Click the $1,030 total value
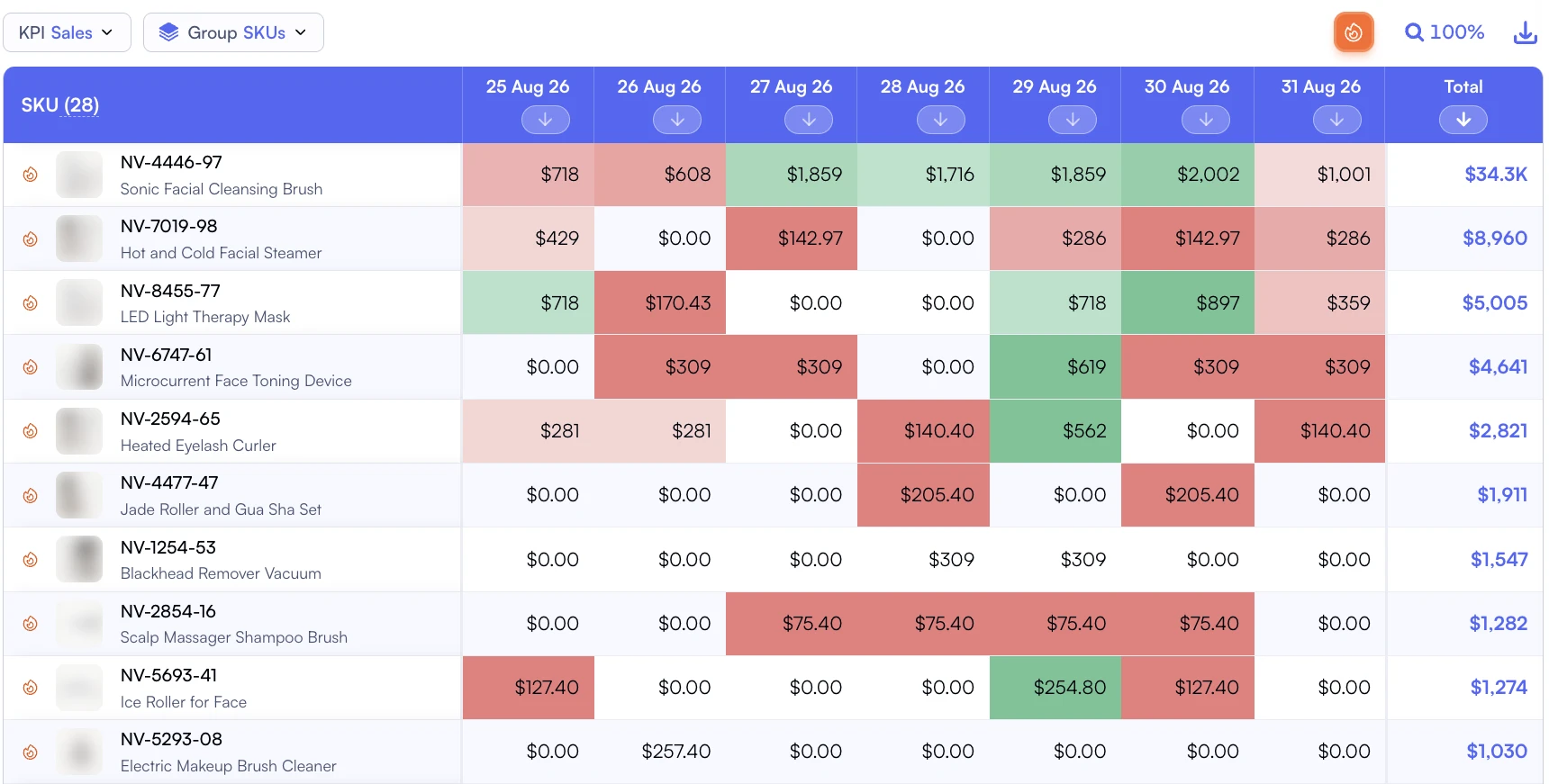 pos(1497,752)
